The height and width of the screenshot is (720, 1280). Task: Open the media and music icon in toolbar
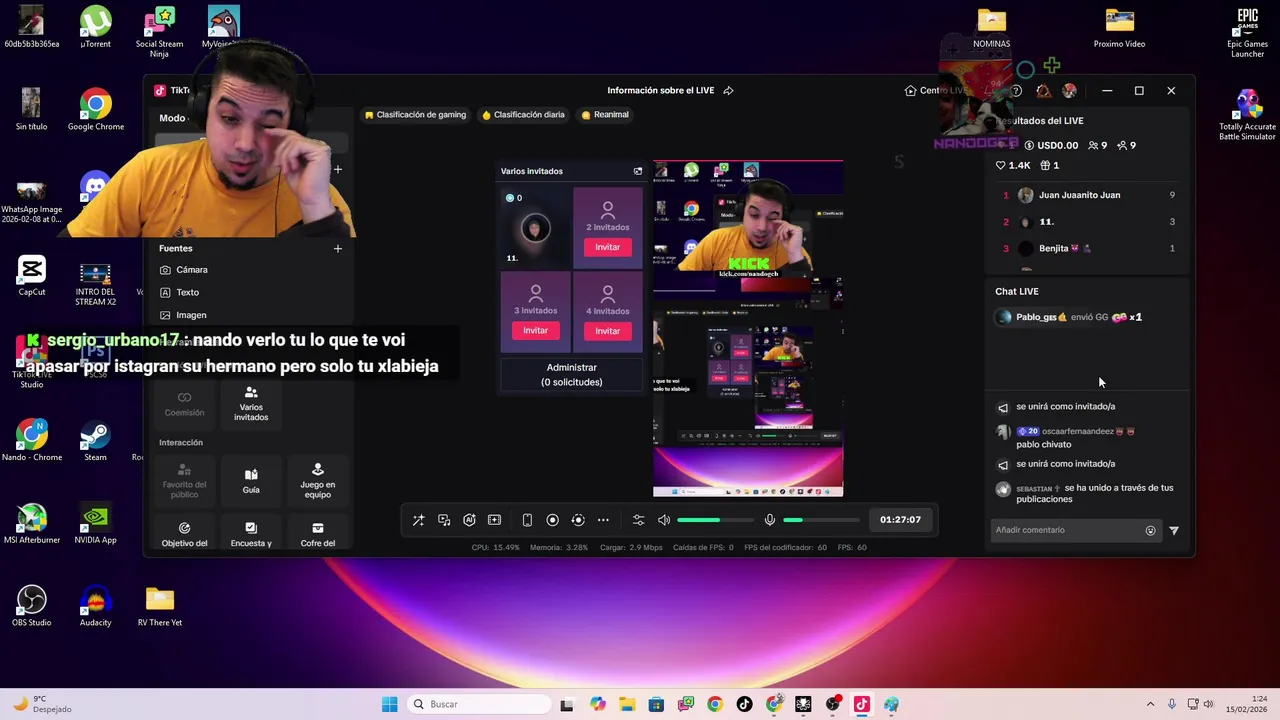(444, 520)
